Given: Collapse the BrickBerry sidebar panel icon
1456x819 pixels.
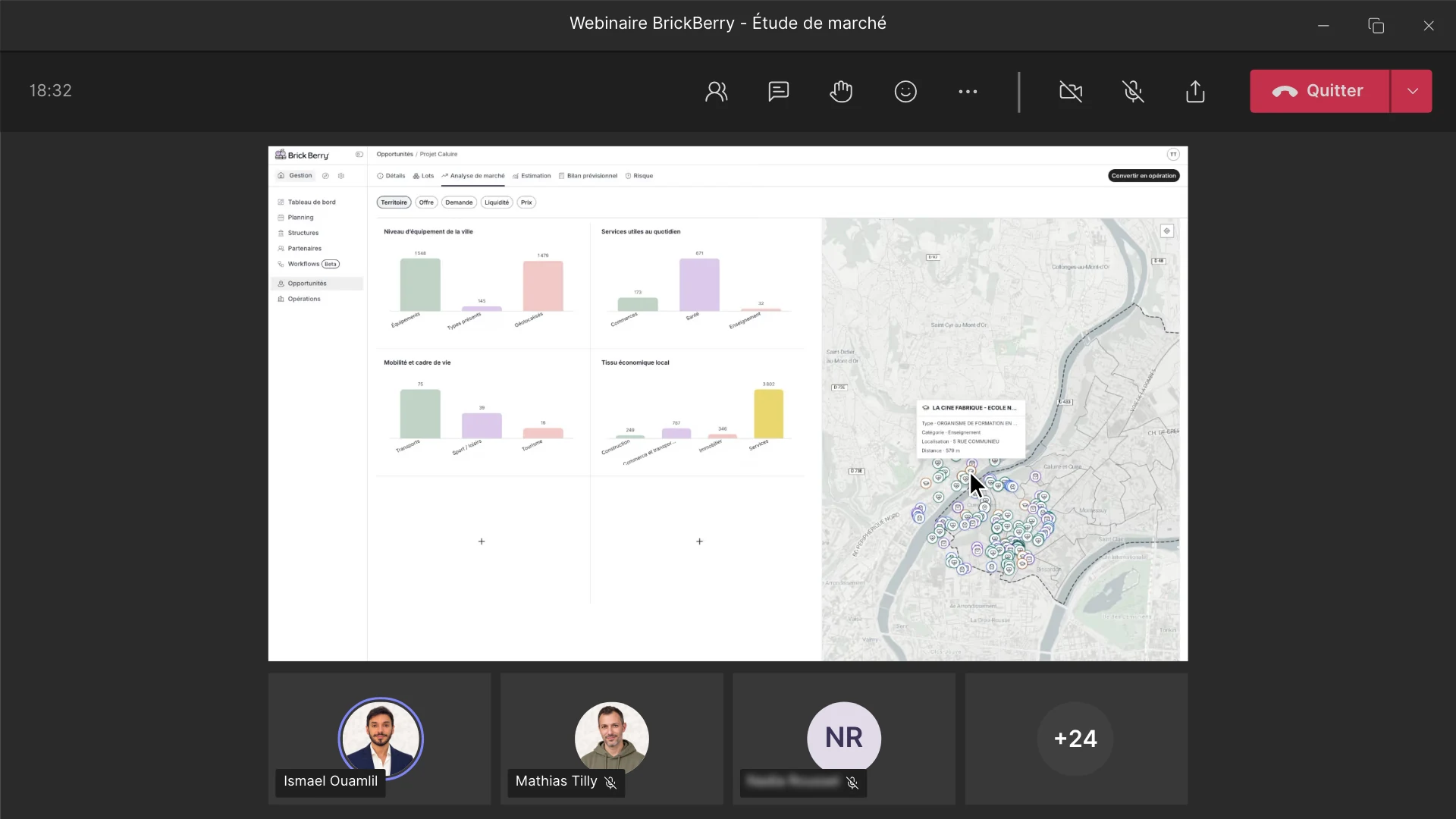Looking at the screenshot, I should point(359,155).
